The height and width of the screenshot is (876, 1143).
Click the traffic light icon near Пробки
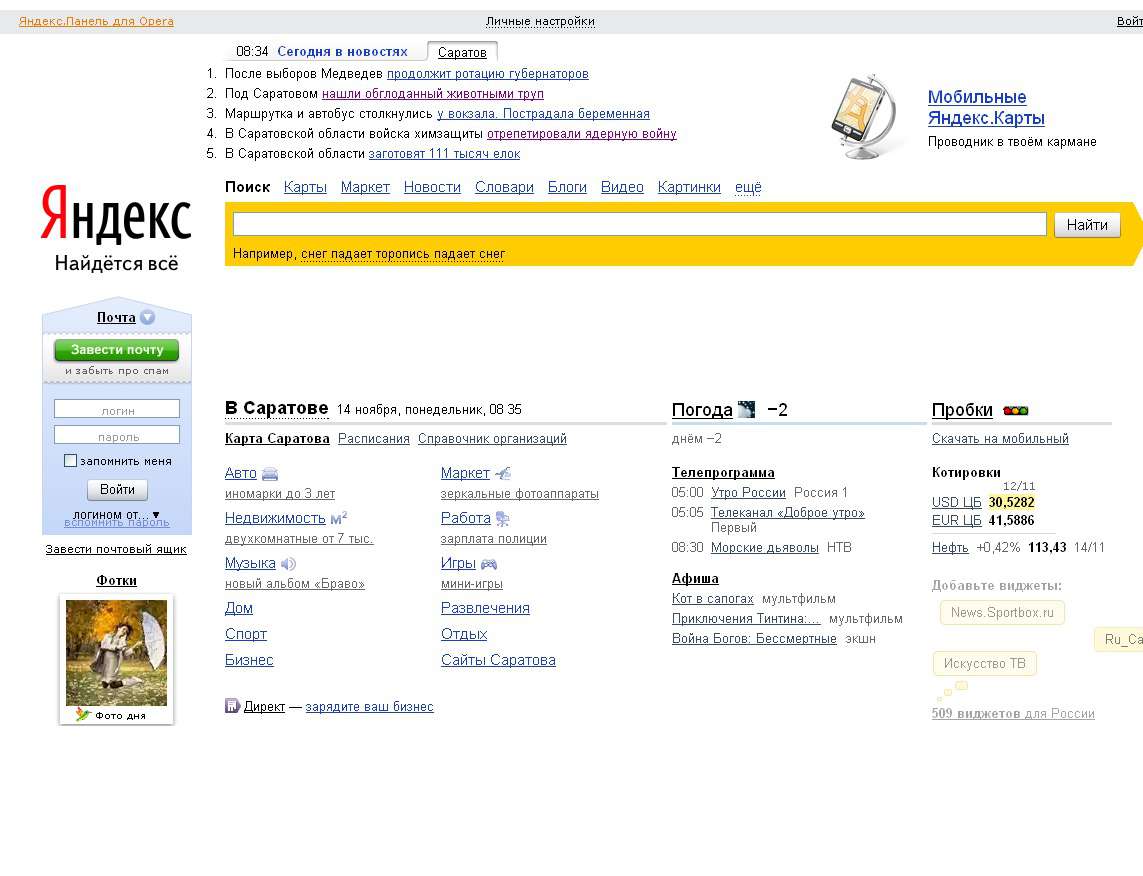coord(1015,411)
